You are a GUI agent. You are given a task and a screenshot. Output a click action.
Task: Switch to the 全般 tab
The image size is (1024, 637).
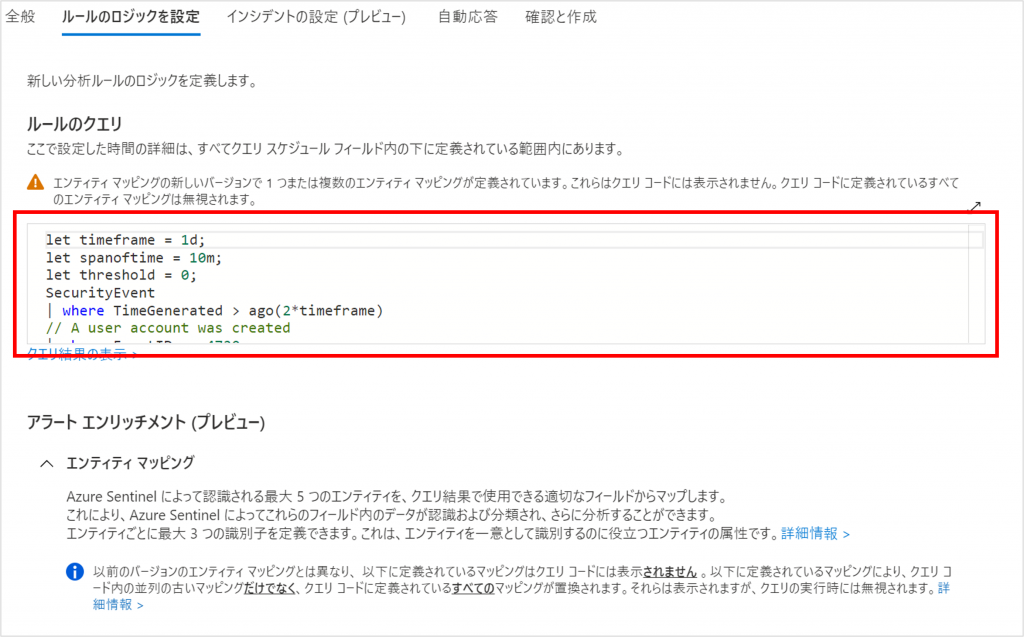pyautogui.click(x=20, y=17)
